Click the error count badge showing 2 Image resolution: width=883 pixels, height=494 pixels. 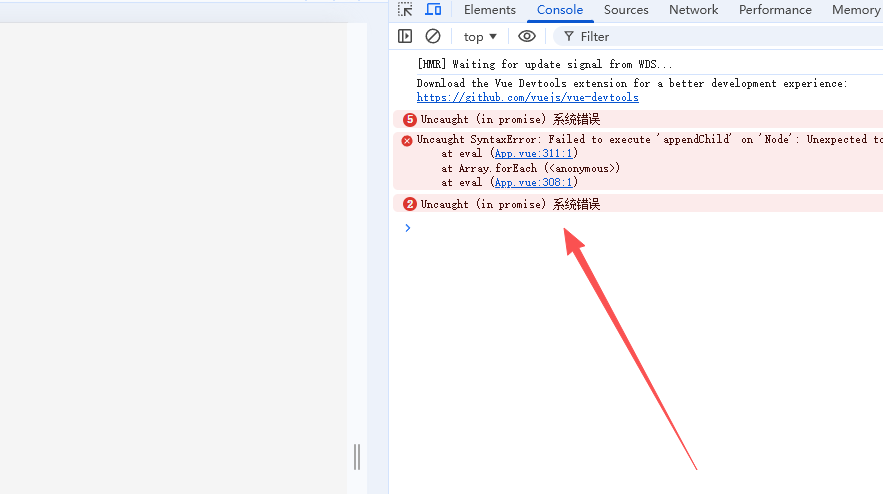(409, 204)
